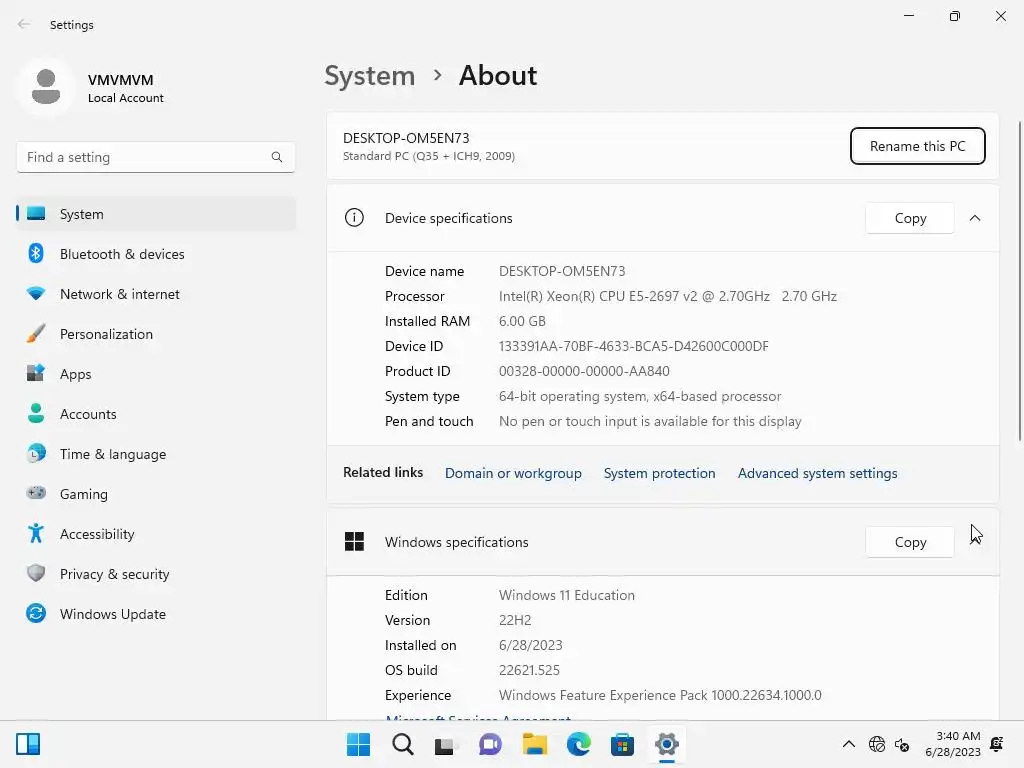Image resolution: width=1024 pixels, height=768 pixels.
Task: Click the settings page vertical scrollbar
Action: (x=1020, y=281)
